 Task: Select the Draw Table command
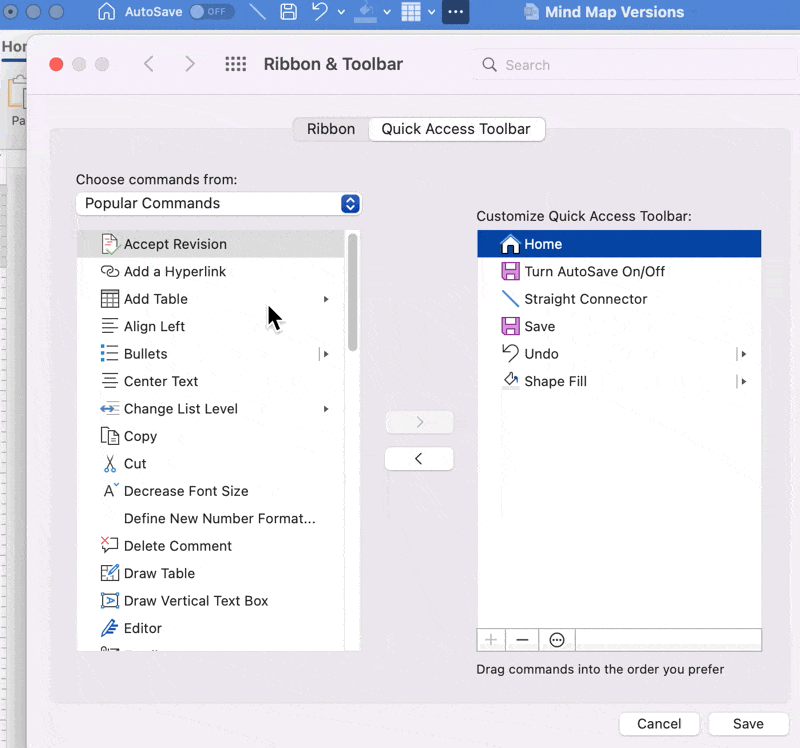coord(211,574)
